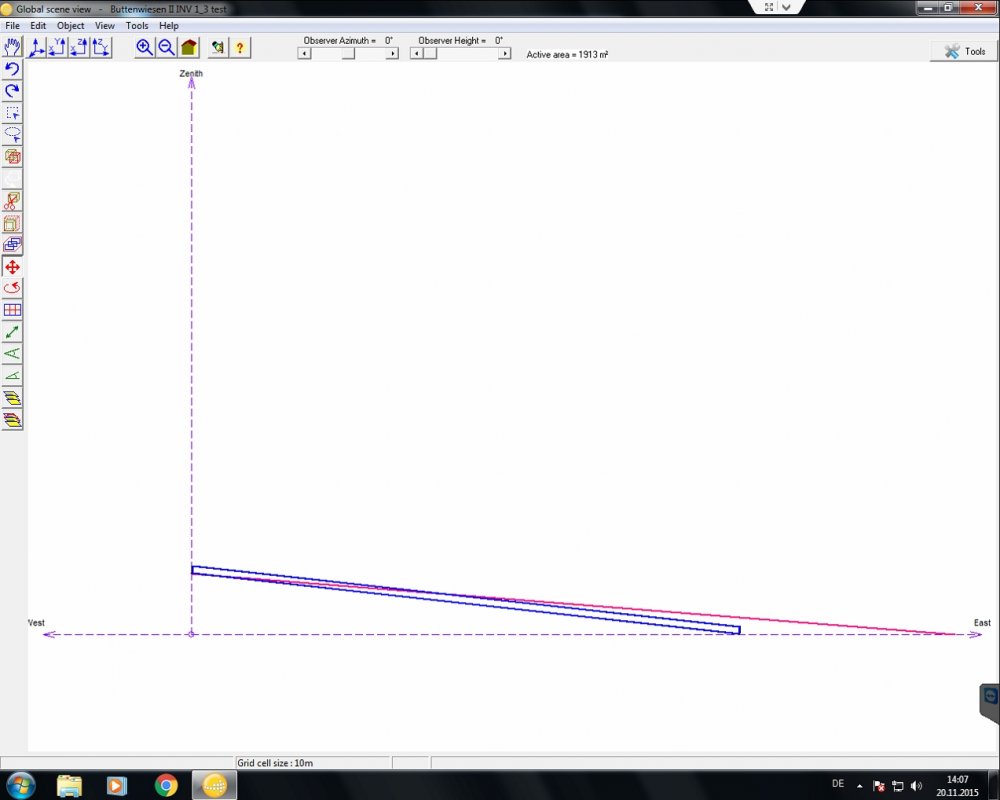Click the house realistic view icon

[189, 47]
